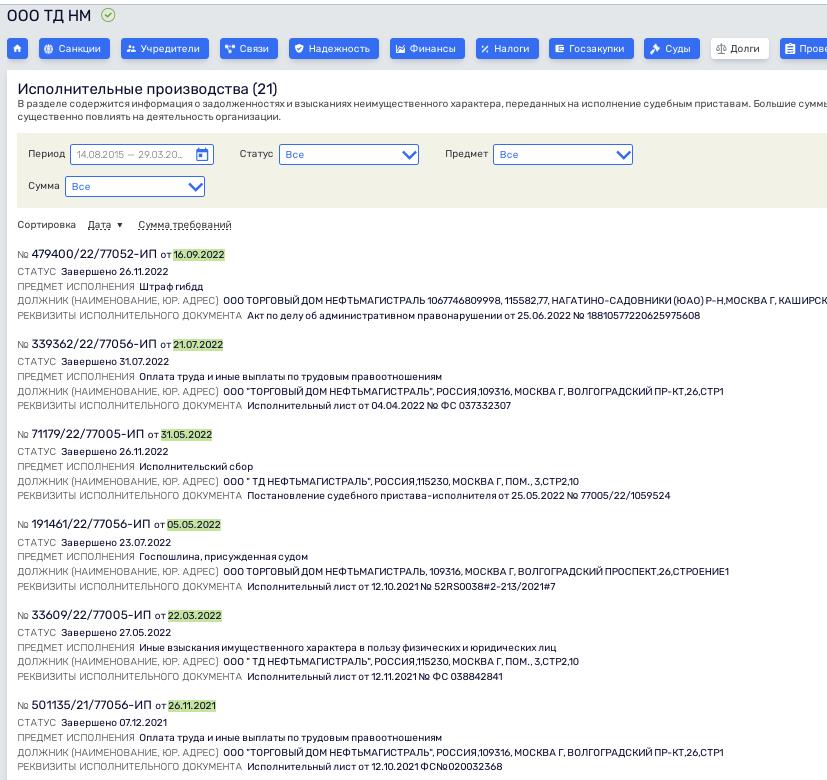
Task: Click the Исполнительные производства (21) heading
Action: click(x=147, y=89)
